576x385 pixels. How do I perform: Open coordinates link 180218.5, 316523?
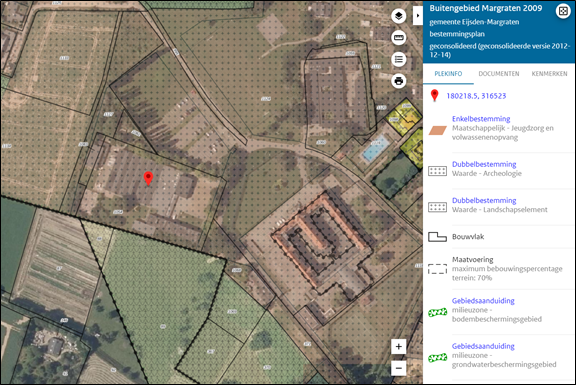click(476, 96)
